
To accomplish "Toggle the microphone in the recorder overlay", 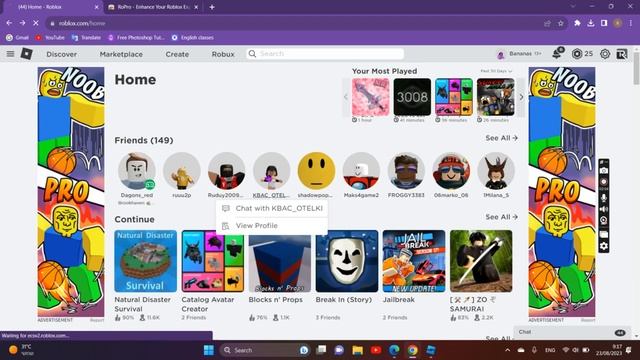I will coord(604,198).
